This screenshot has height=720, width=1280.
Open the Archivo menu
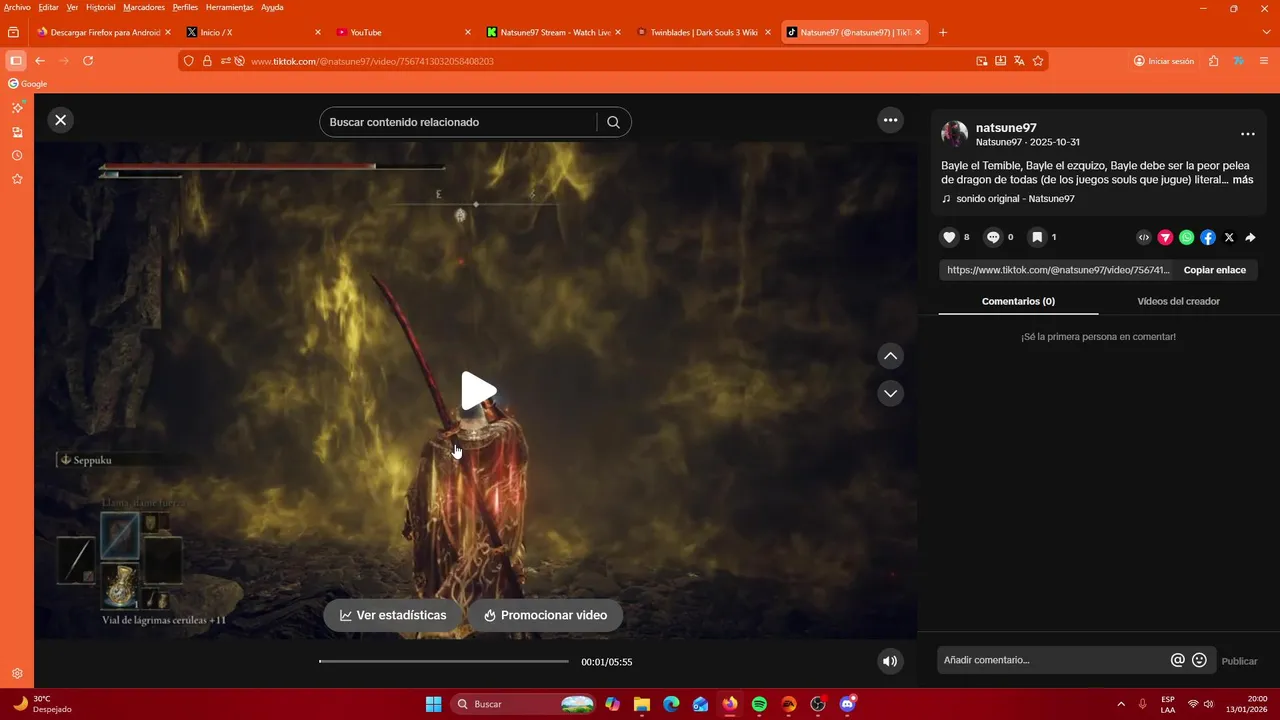tap(17, 7)
